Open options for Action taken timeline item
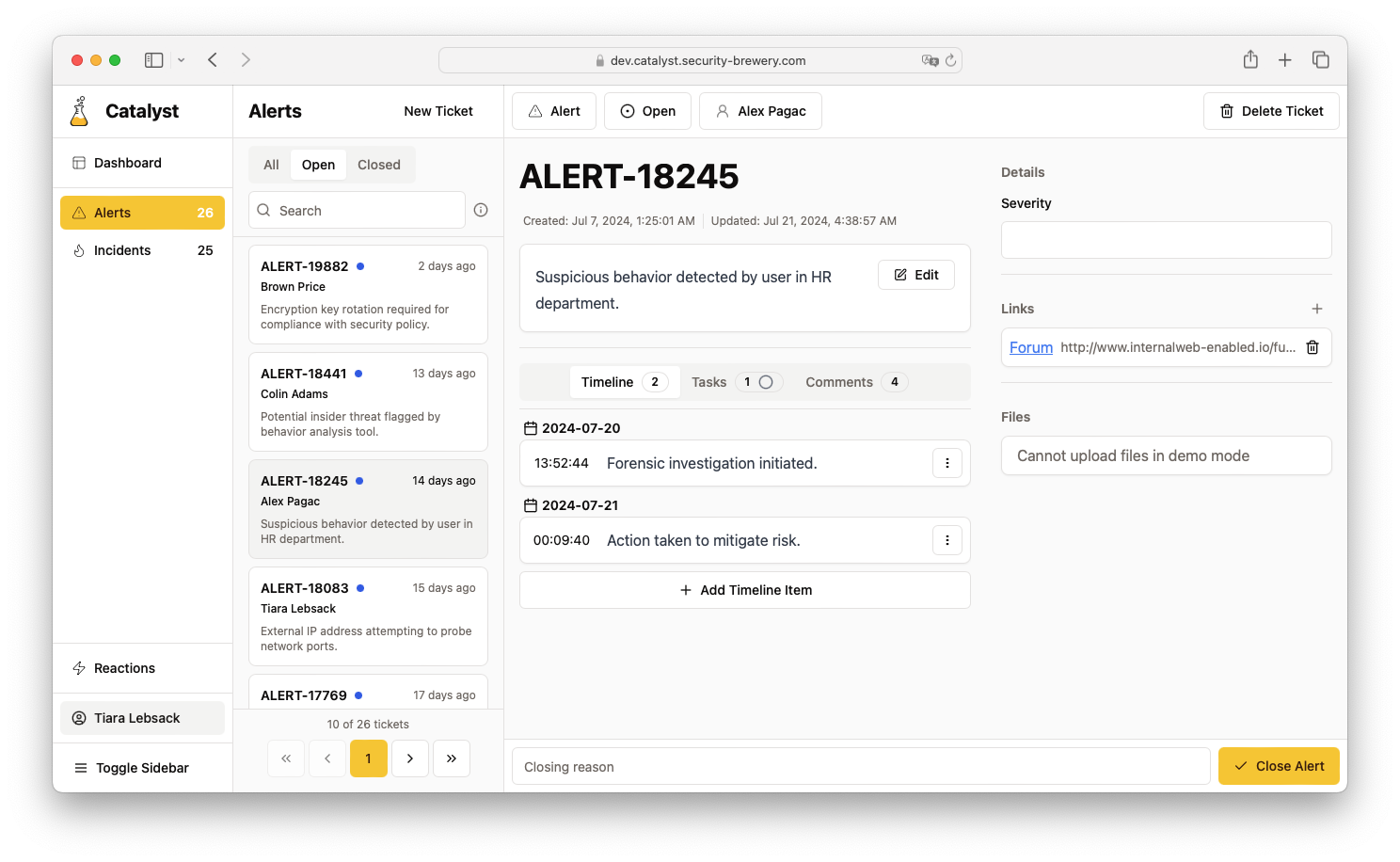This screenshot has height=862, width=1400. click(947, 540)
